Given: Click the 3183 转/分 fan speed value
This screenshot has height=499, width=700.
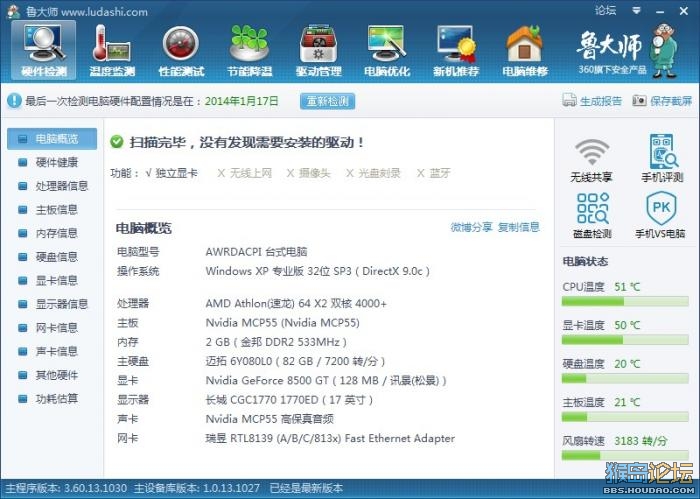Looking at the screenshot, I should pos(641,441).
